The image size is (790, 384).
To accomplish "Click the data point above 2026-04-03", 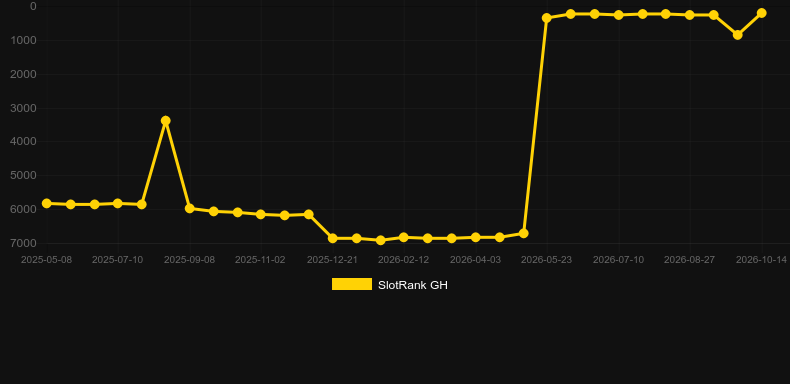I will [x=476, y=237].
